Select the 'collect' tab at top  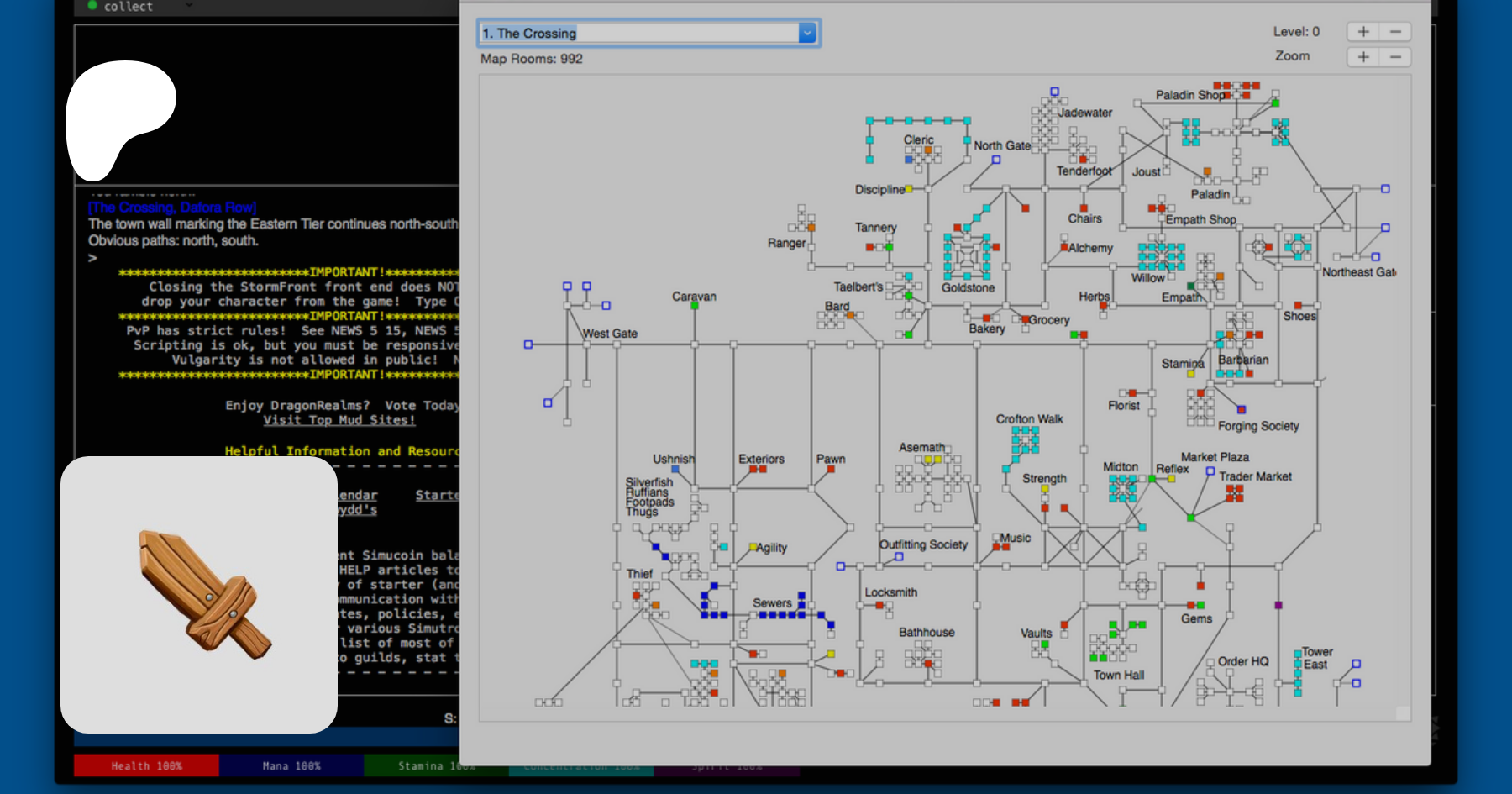coord(128,7)
